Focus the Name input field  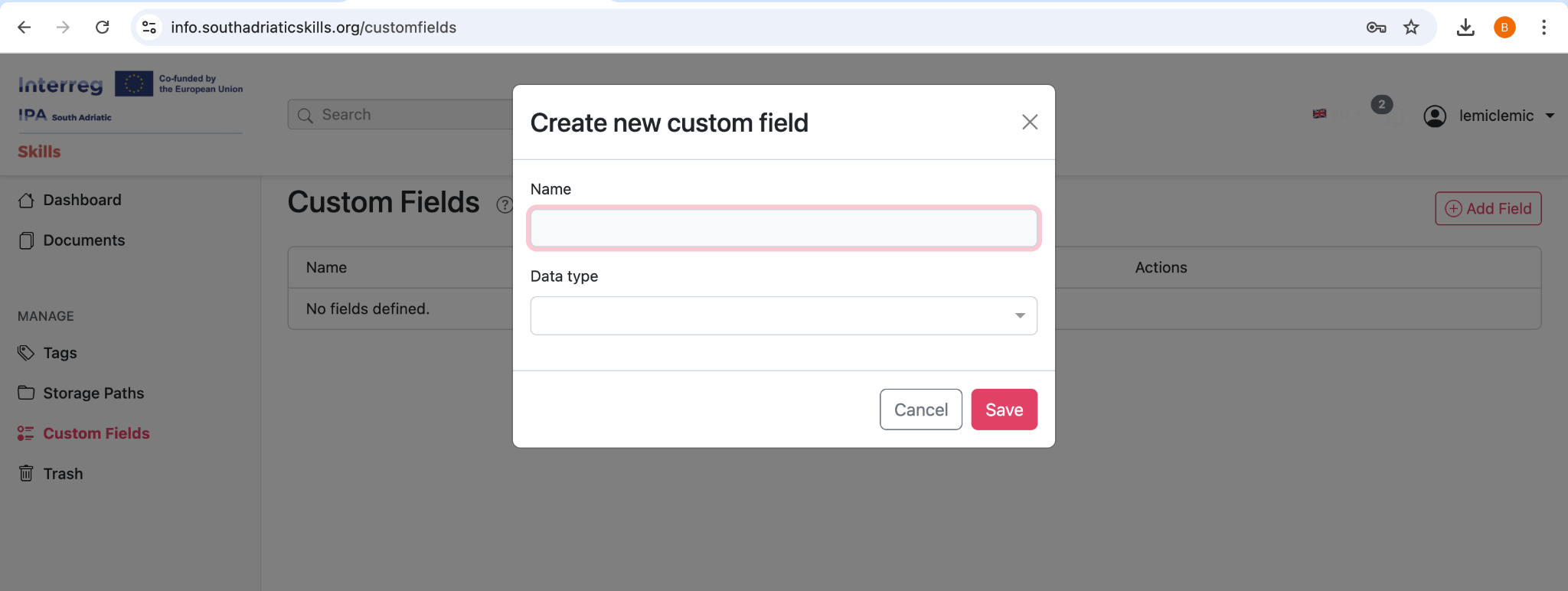pyautogui.click(x=783, y=228)
